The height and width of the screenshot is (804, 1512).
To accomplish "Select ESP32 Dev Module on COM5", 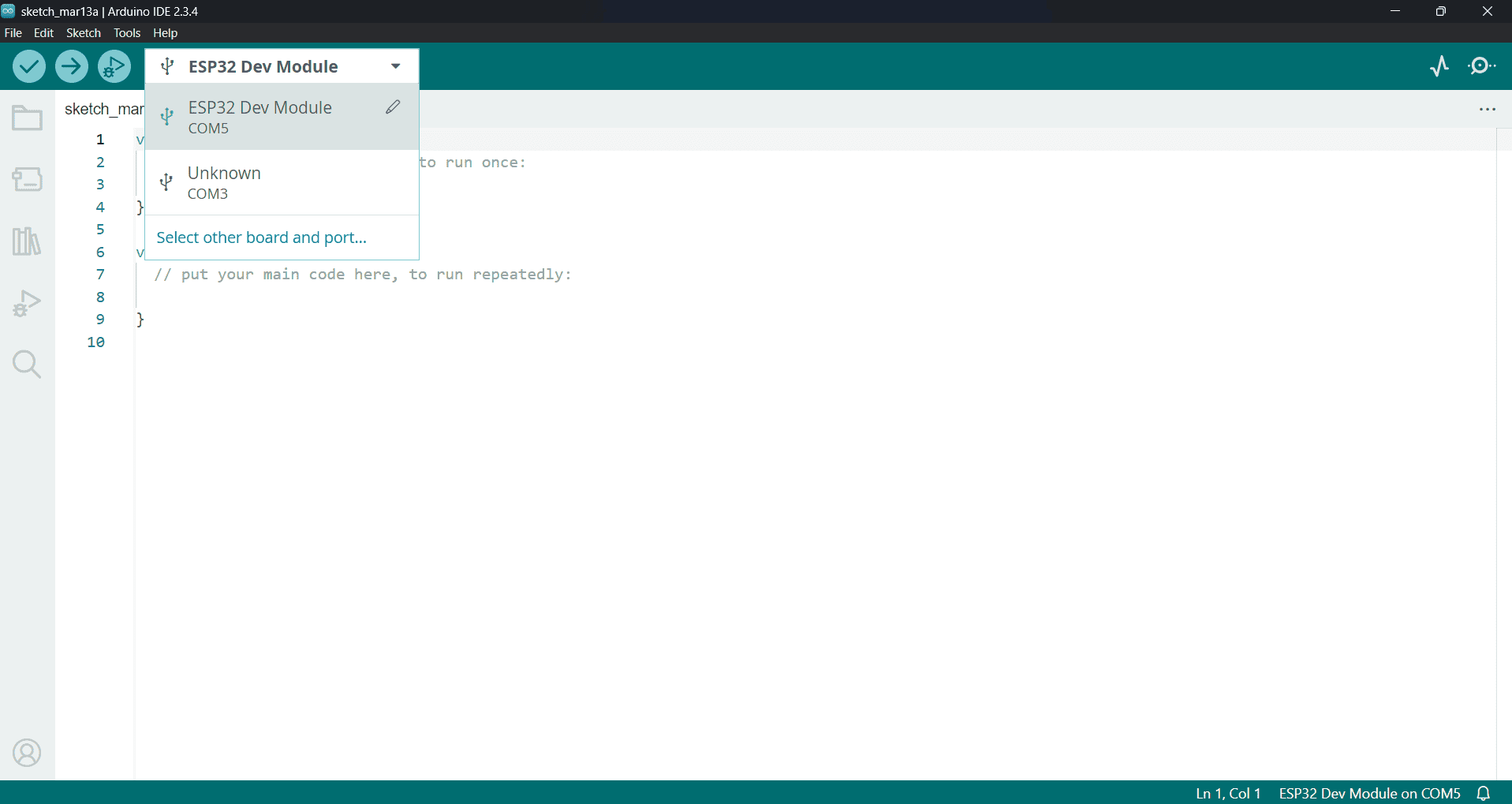I will point(282,117).
